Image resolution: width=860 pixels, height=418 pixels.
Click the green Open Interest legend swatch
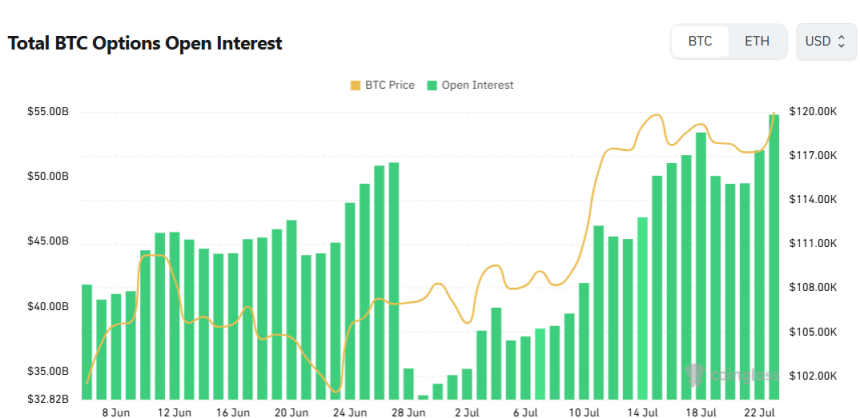tap(432, 85)
